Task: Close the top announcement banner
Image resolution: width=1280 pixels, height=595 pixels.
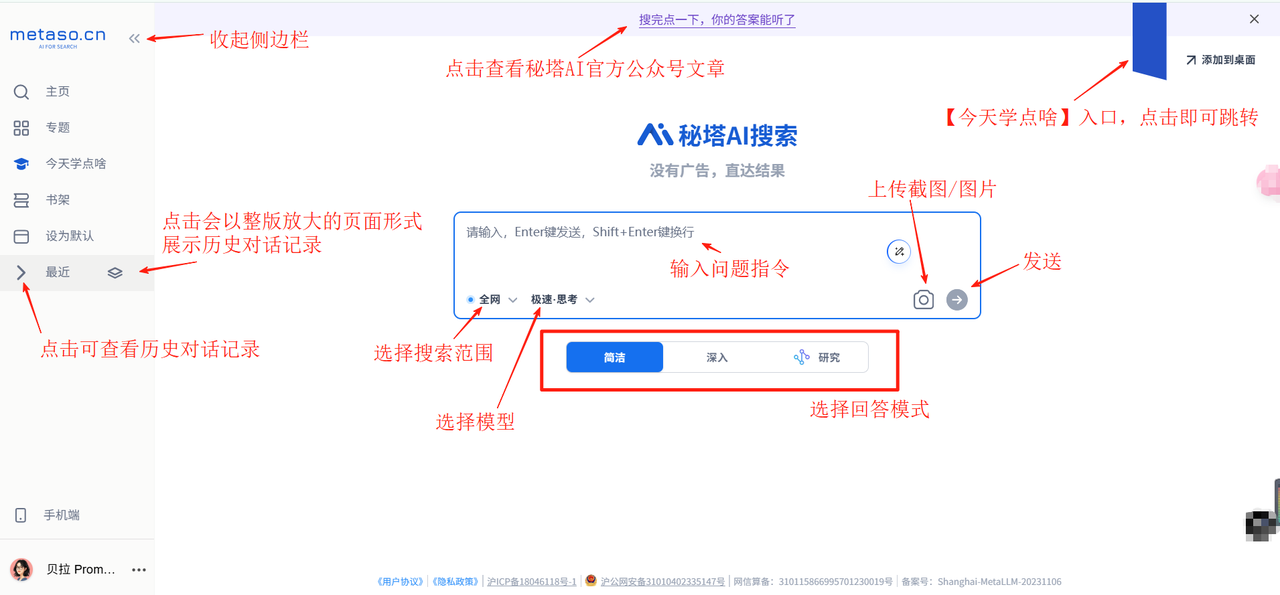Action: click(1254, 19)
